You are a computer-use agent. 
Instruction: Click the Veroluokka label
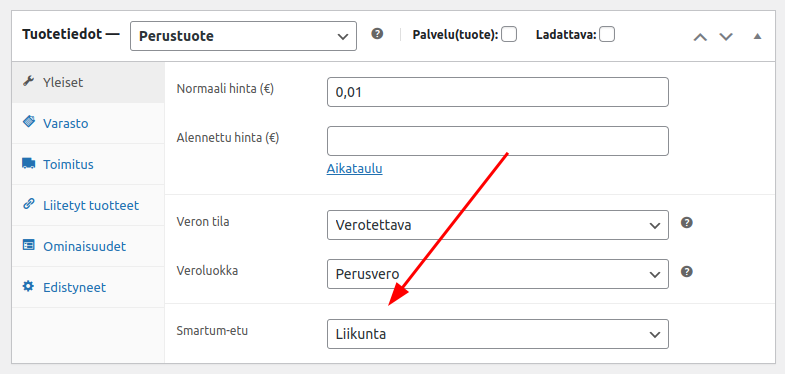(x=207, y=271)
